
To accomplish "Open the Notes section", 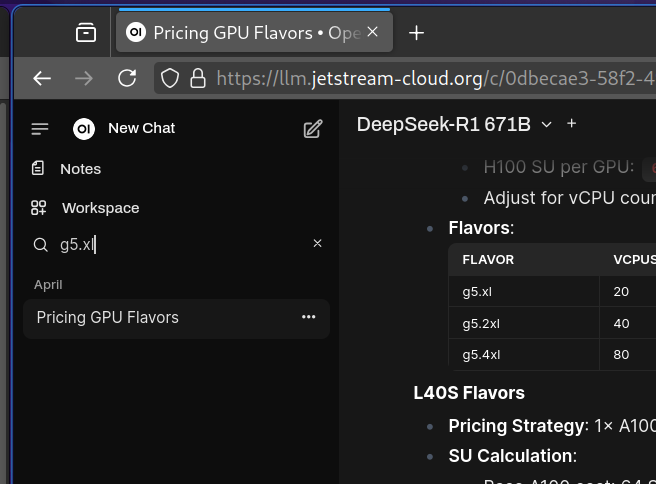I will click(80, 169).
